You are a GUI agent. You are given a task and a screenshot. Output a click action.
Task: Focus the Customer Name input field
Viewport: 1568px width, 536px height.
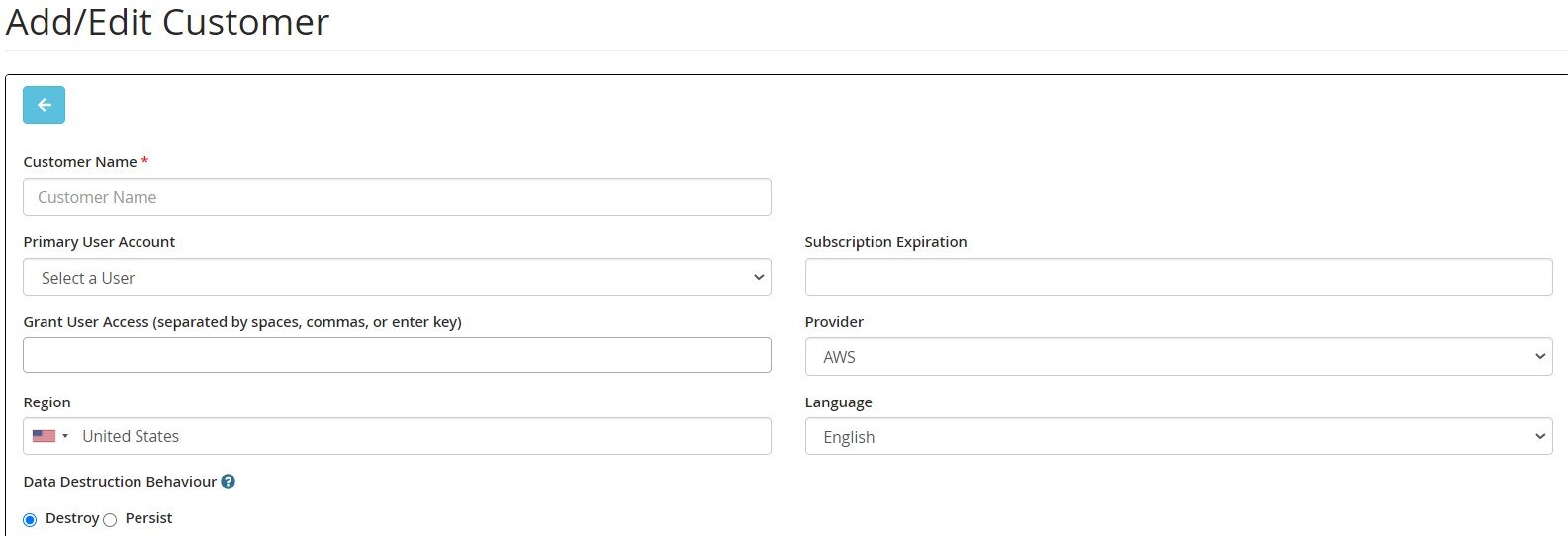coord(397,197)
